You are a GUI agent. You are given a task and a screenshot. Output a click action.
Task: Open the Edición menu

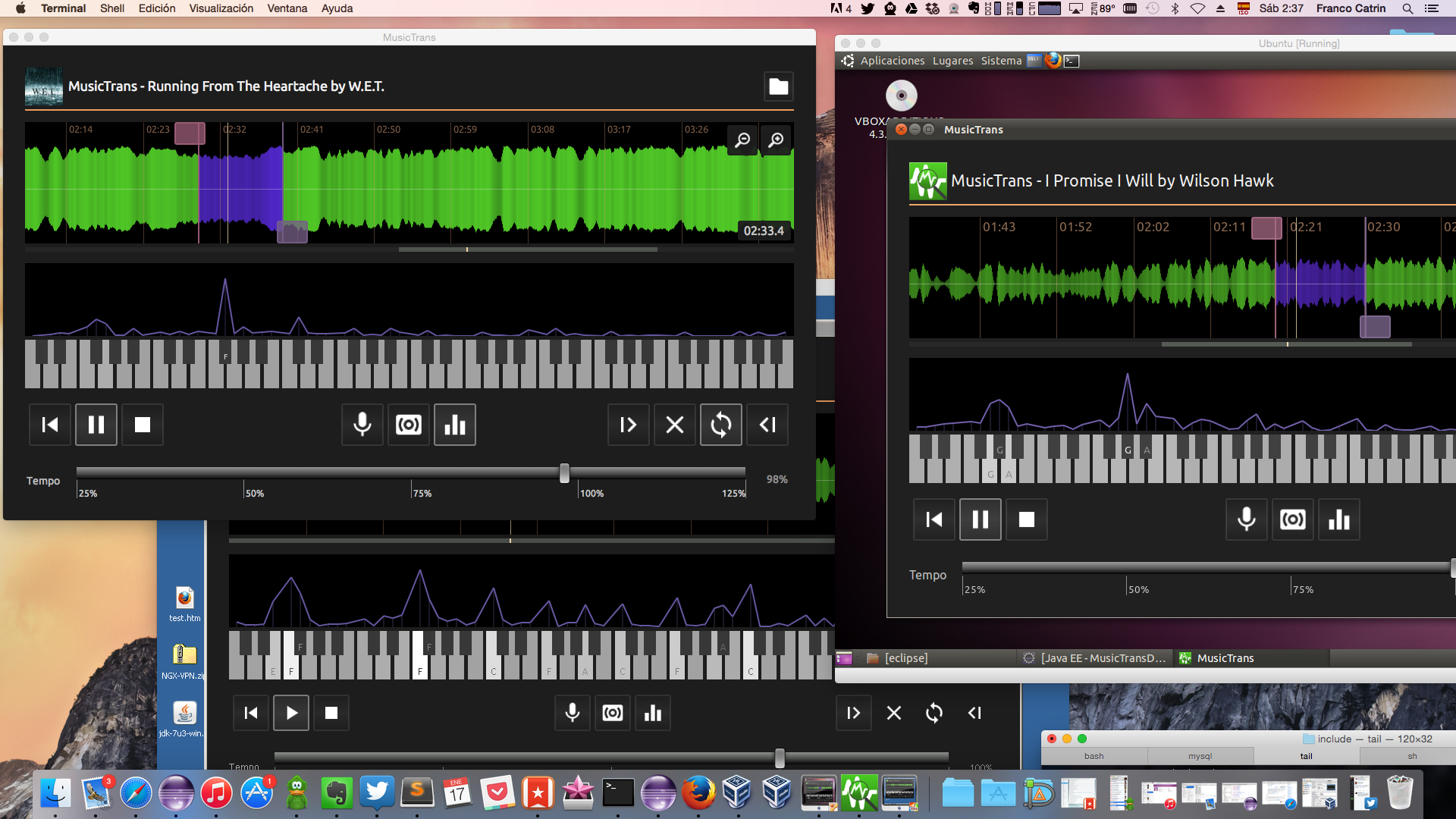click(157, 8)
